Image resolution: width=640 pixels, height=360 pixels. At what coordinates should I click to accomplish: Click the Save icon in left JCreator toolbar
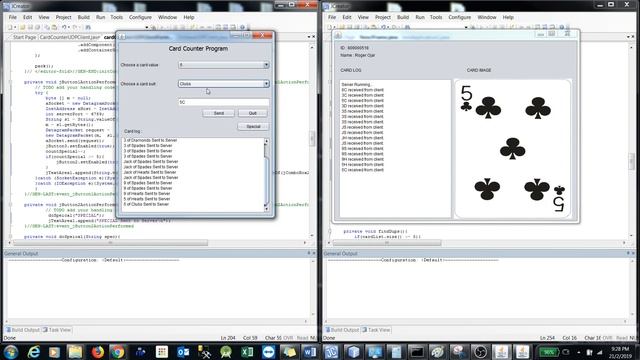(30, 27)
